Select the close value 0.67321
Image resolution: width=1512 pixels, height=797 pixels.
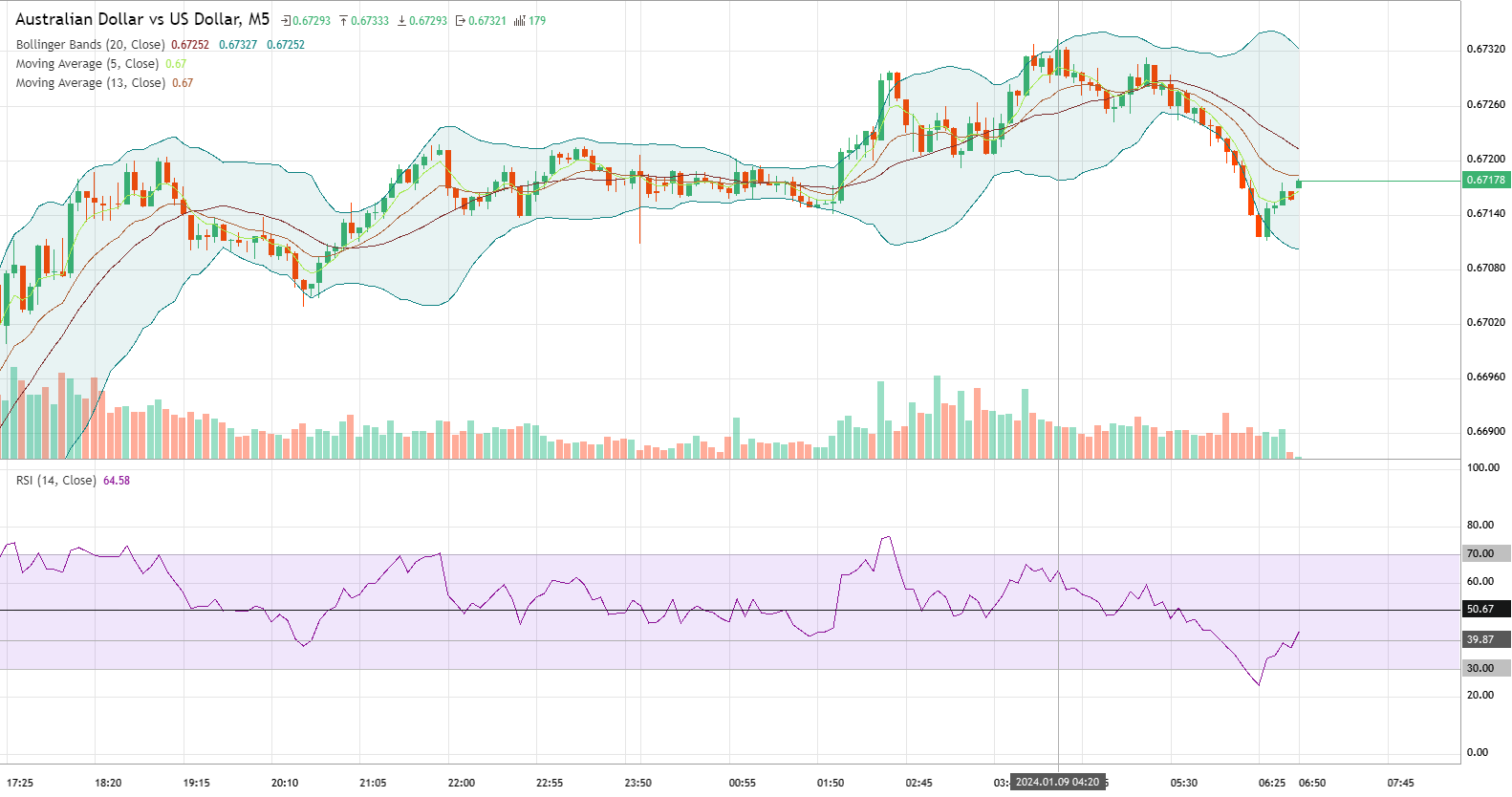[x=487, y=21]
